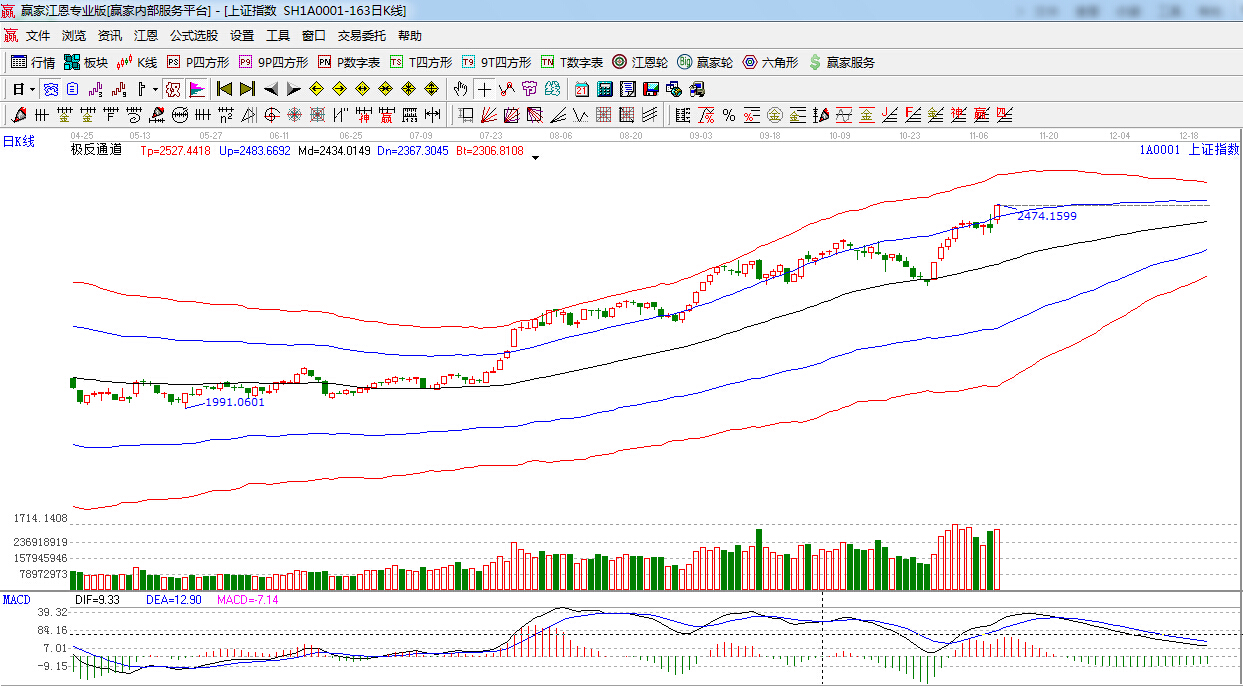Select the hand pan tool
This screenshot has width=1243, height=686.
[x=460, y=89]
